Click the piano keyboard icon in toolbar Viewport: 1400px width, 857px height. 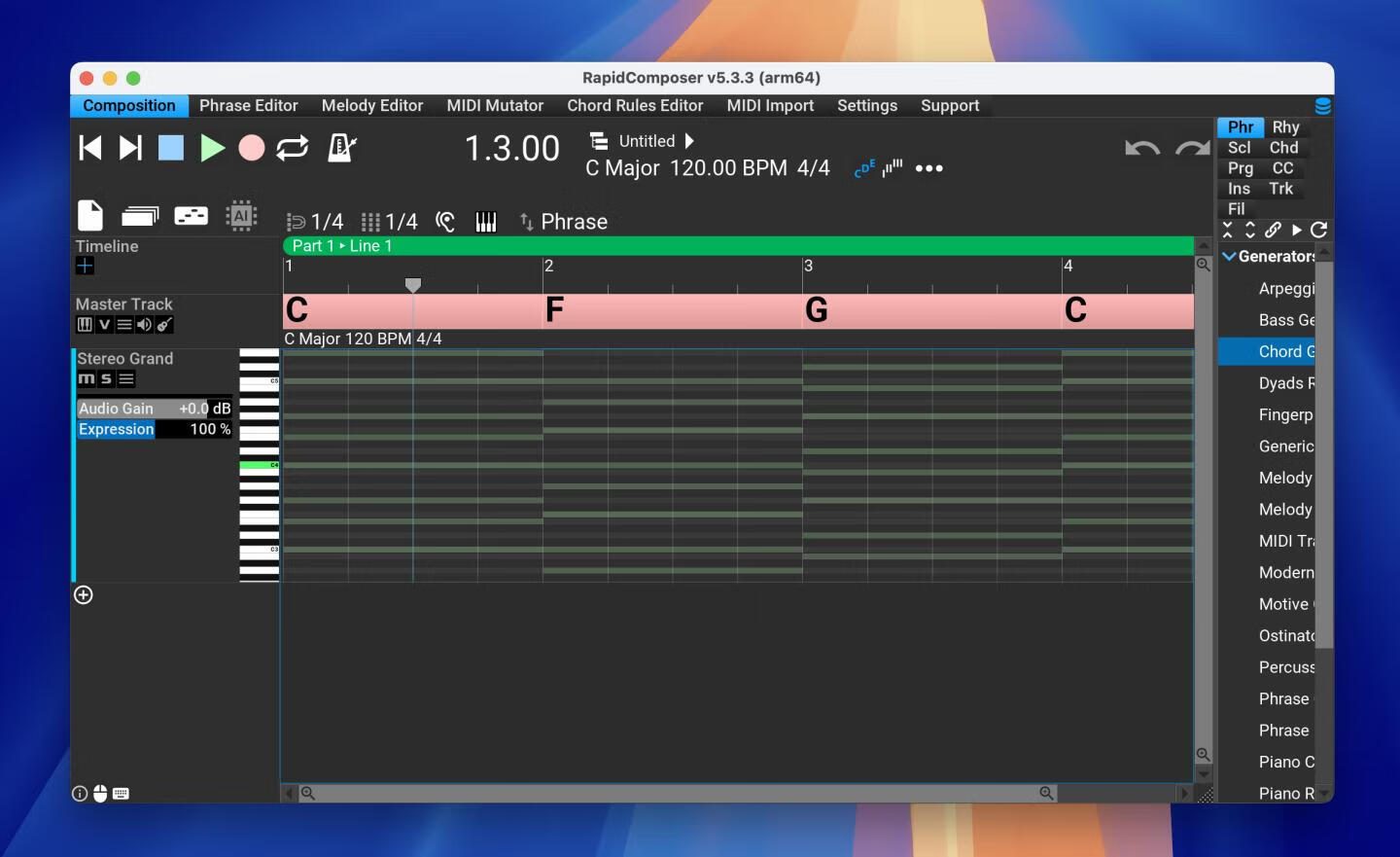tap(485, 222)
